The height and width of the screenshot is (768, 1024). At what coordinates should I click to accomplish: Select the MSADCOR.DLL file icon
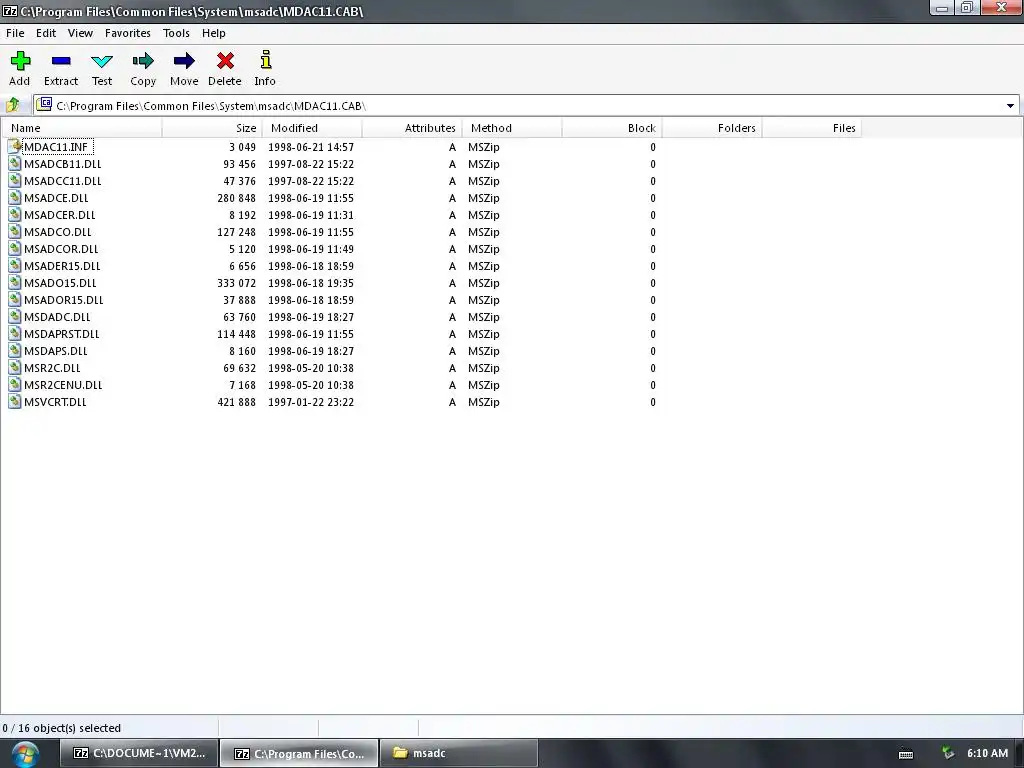[x=14, y=248]
